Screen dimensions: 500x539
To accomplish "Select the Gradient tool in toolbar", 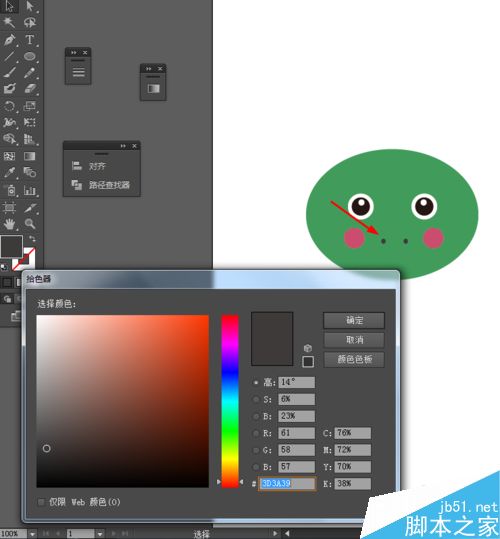I will coord(30,156).
